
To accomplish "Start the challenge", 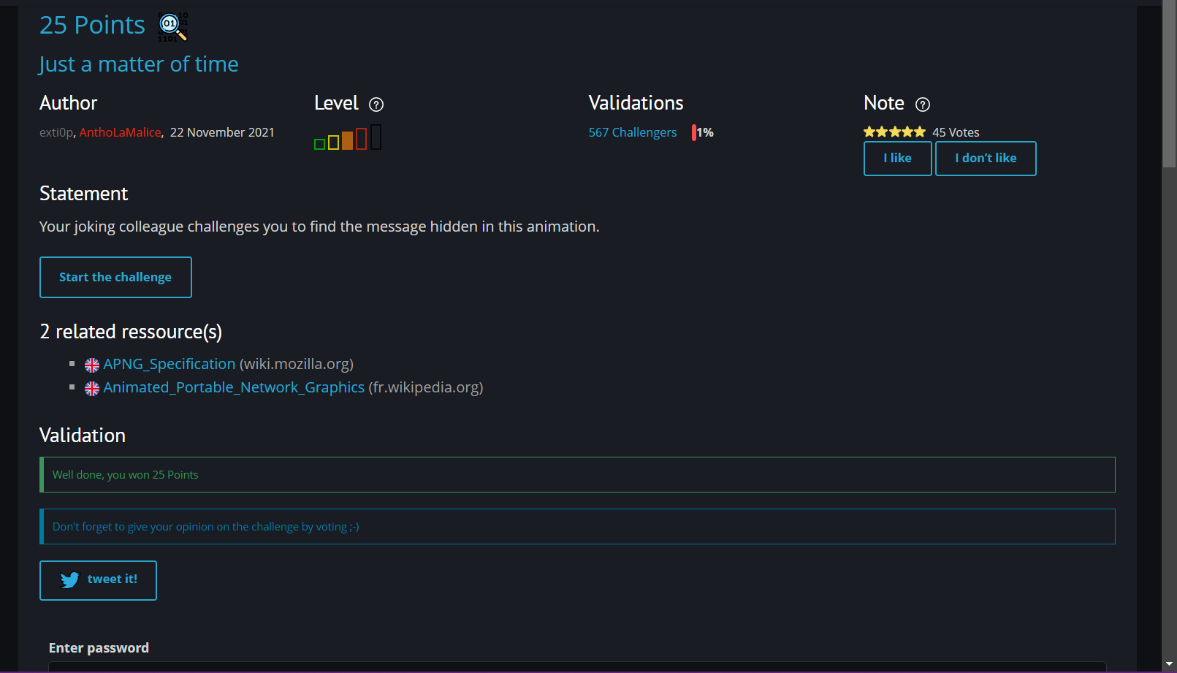I will coord(116,277).
